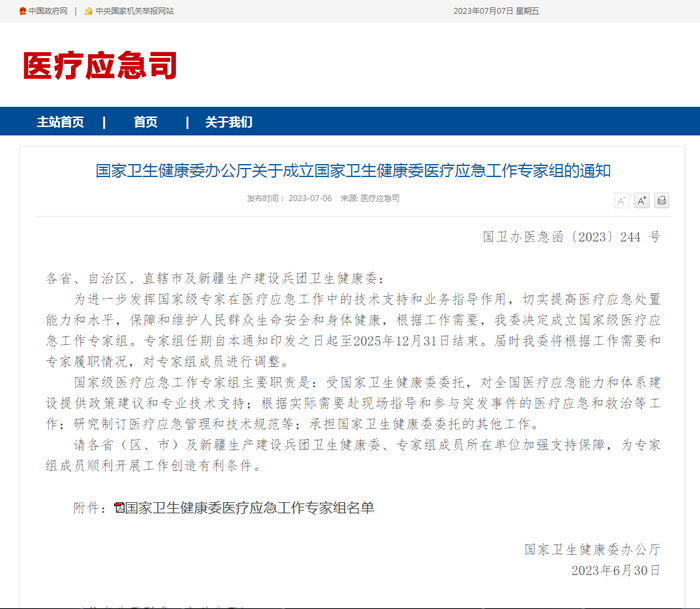Click the header date 2023年07月07日 星期五
Image resolution: width=700 pixels, height=609 pixels.
(x=496, y=11)
